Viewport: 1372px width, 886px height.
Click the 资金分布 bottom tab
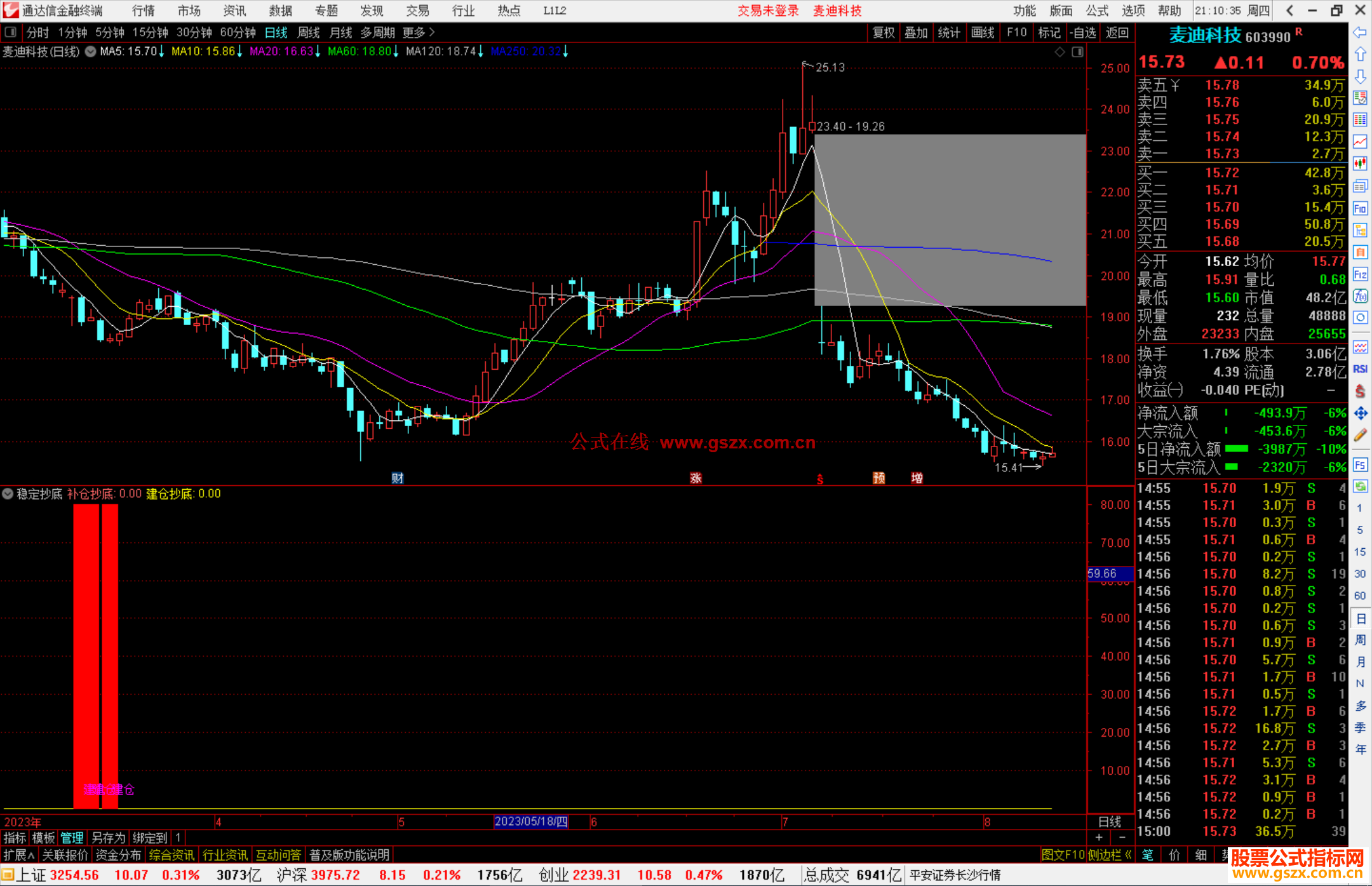pyautogui.click(x=118, y=855)
